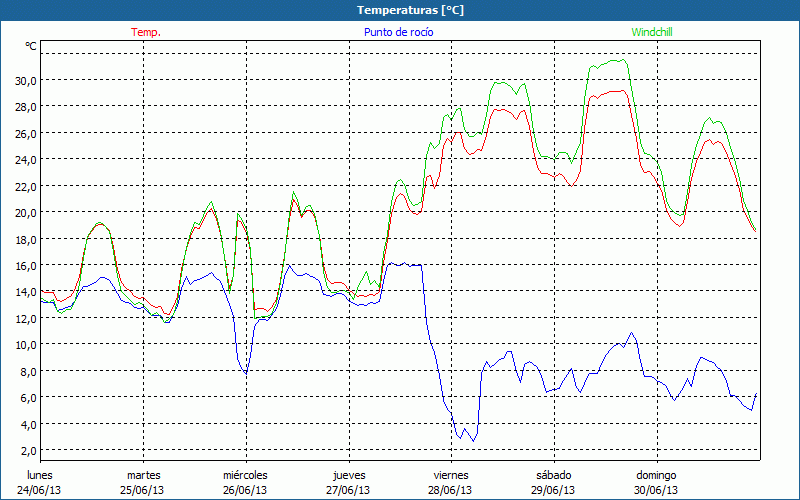Screen dimensions: 800x500
Task: Select the jueves 27/06/13 date label
Action: 348,482
